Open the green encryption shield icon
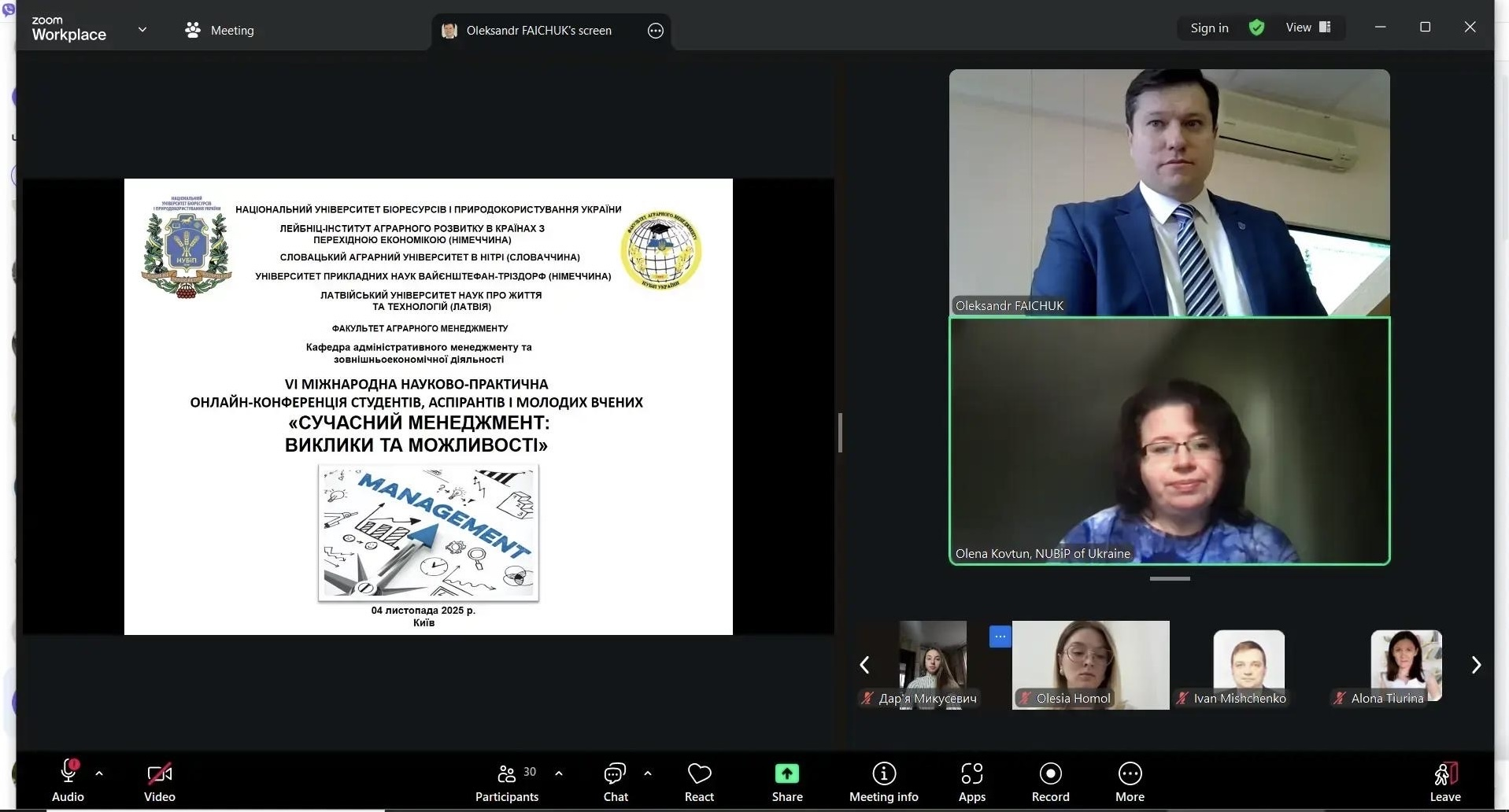This screenshot has width=1509, height=812. point(1257,28)
